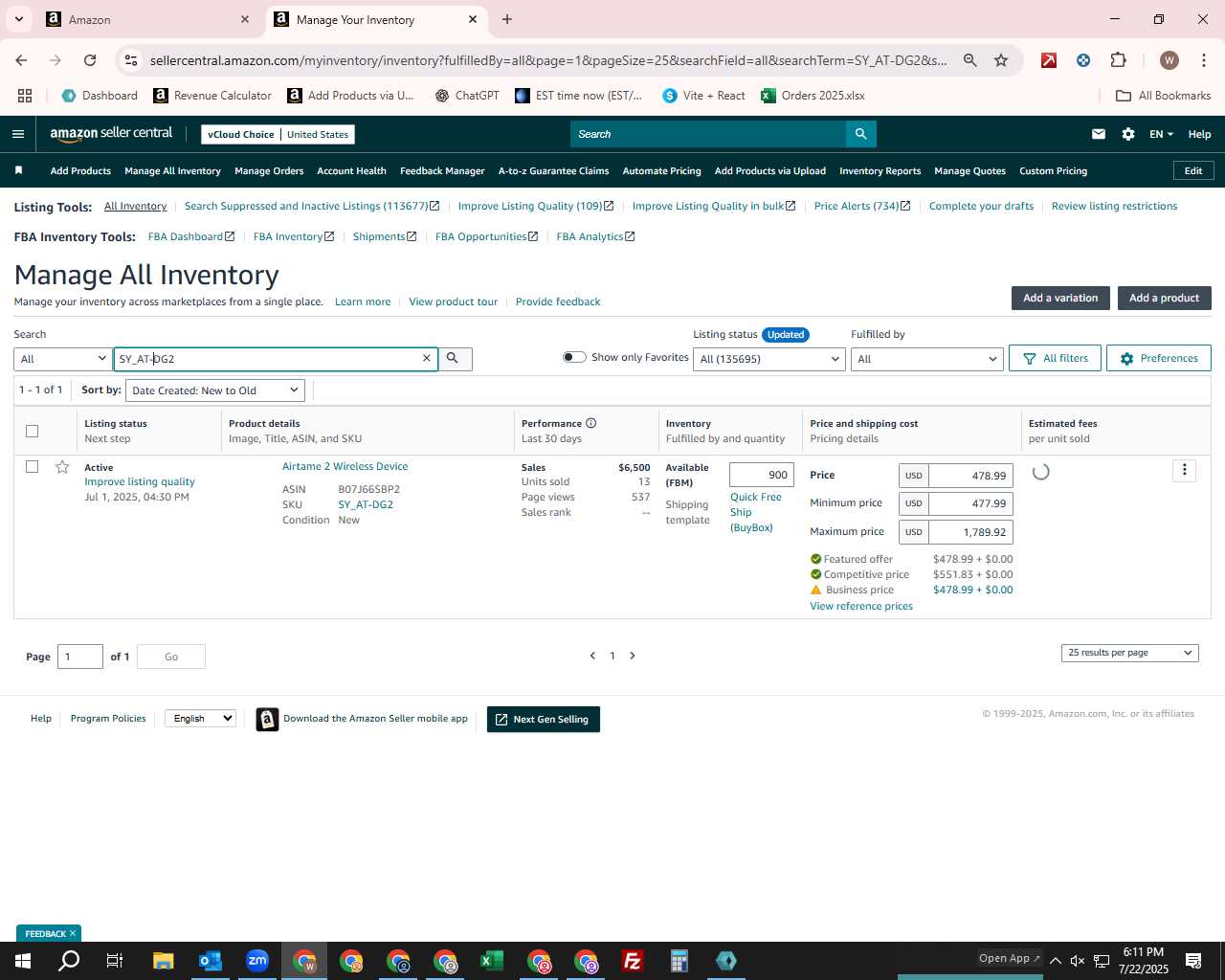The height and width of the screenshot is (980, 1225).
Task: Go to previous results page arrow
Action: pos(592,656)
